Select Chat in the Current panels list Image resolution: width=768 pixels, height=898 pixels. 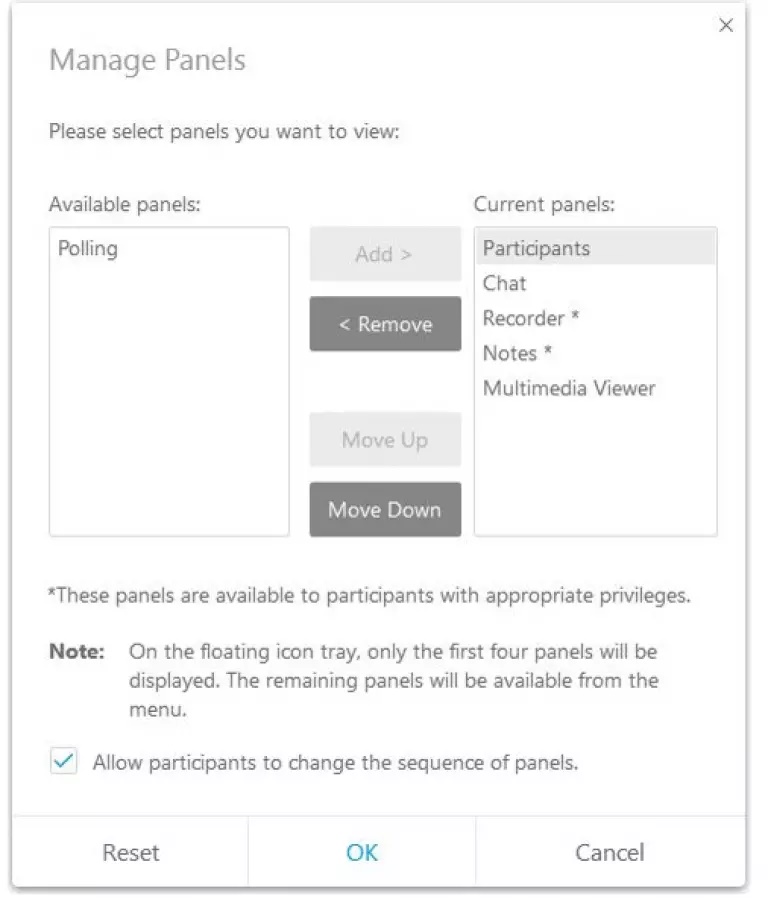coord(504,283)
